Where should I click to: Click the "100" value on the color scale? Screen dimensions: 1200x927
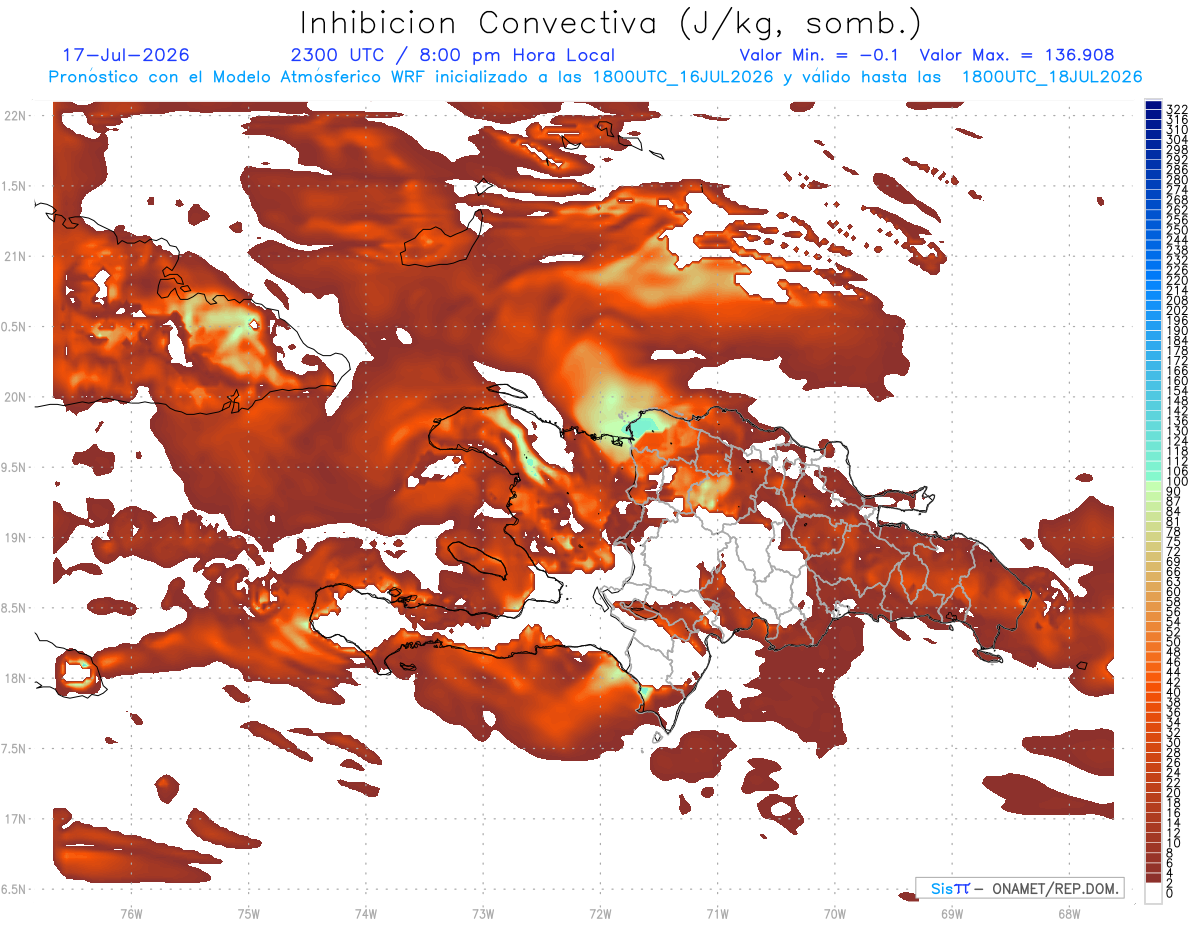point(1177,482)
